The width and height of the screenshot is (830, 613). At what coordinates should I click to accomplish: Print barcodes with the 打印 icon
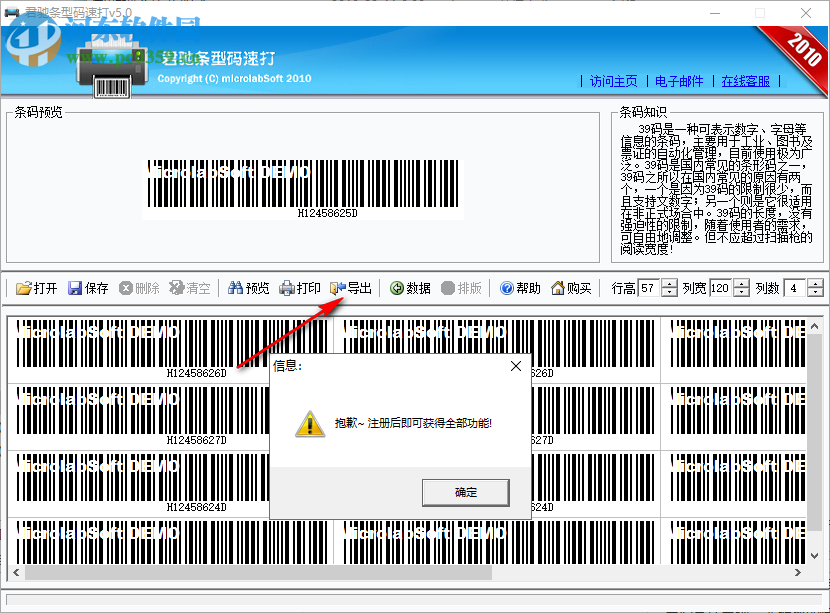pyautogui.click(x=302, y=288)
